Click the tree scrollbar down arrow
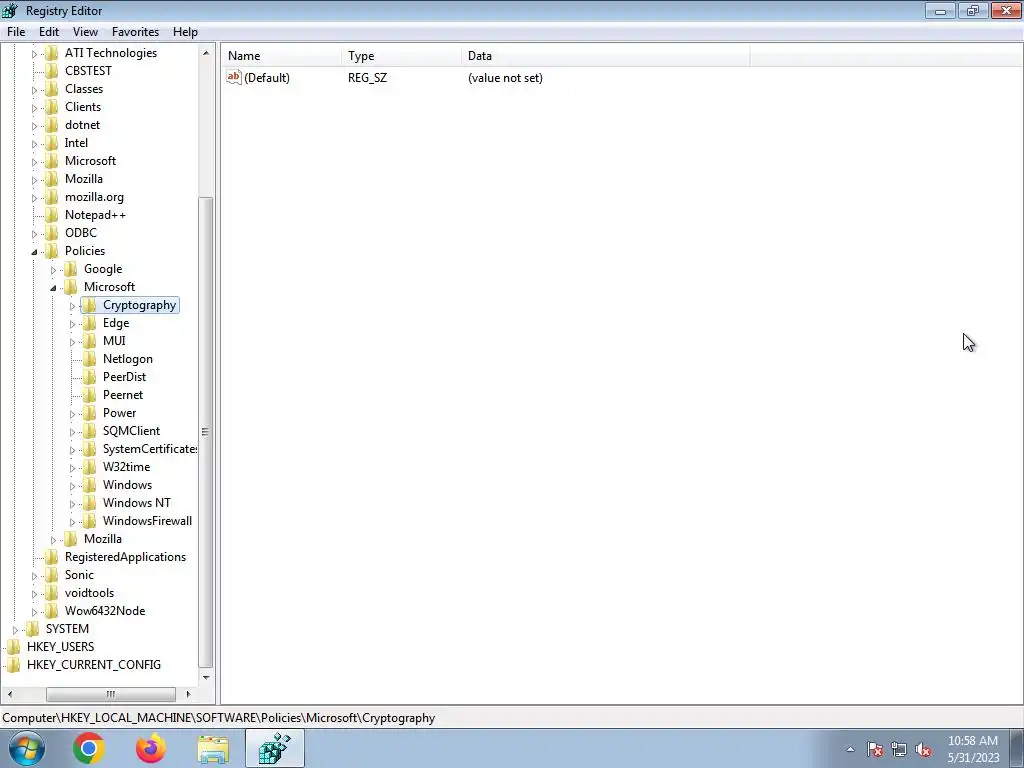Screen dimensions: 1024x768 tap(206, 677)
